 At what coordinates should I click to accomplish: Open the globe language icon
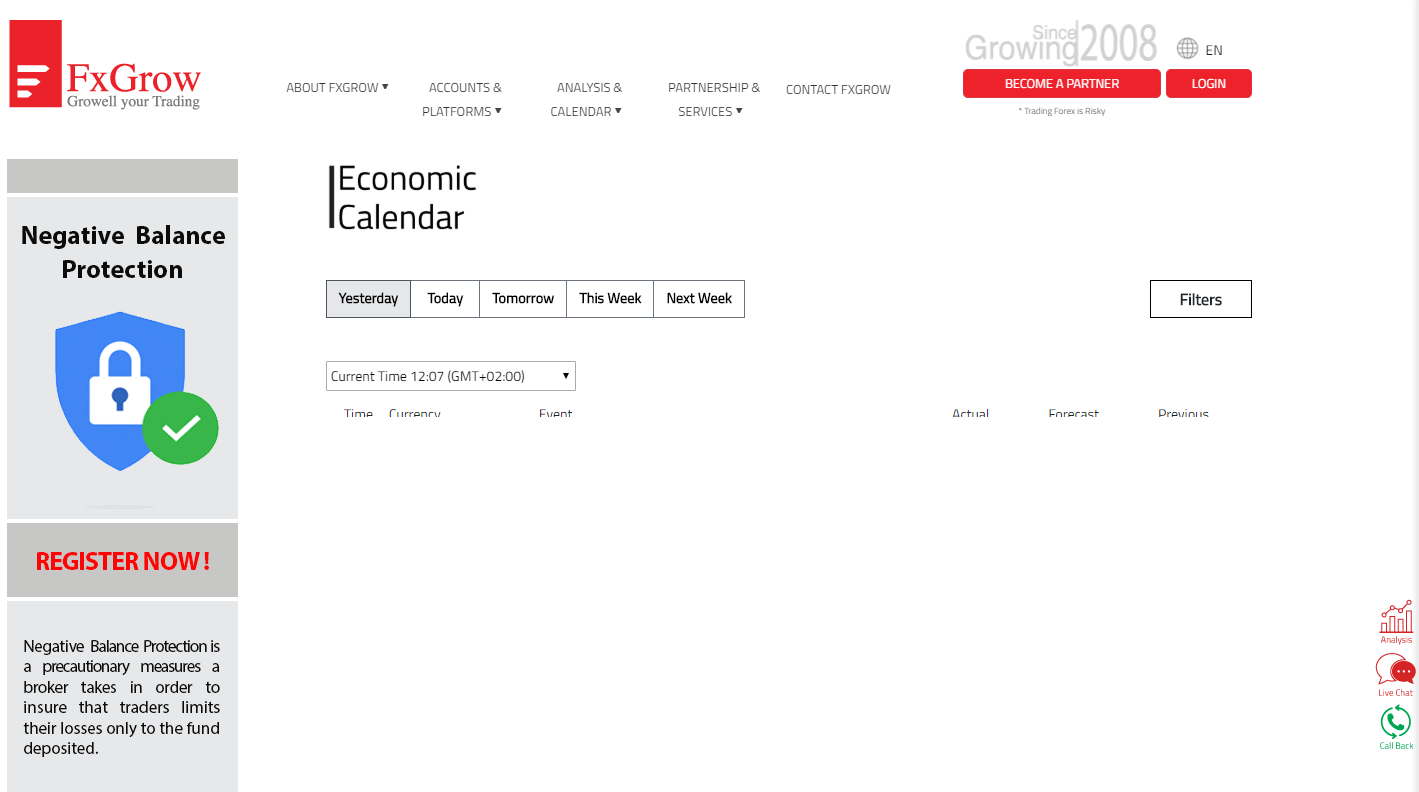1187,48
